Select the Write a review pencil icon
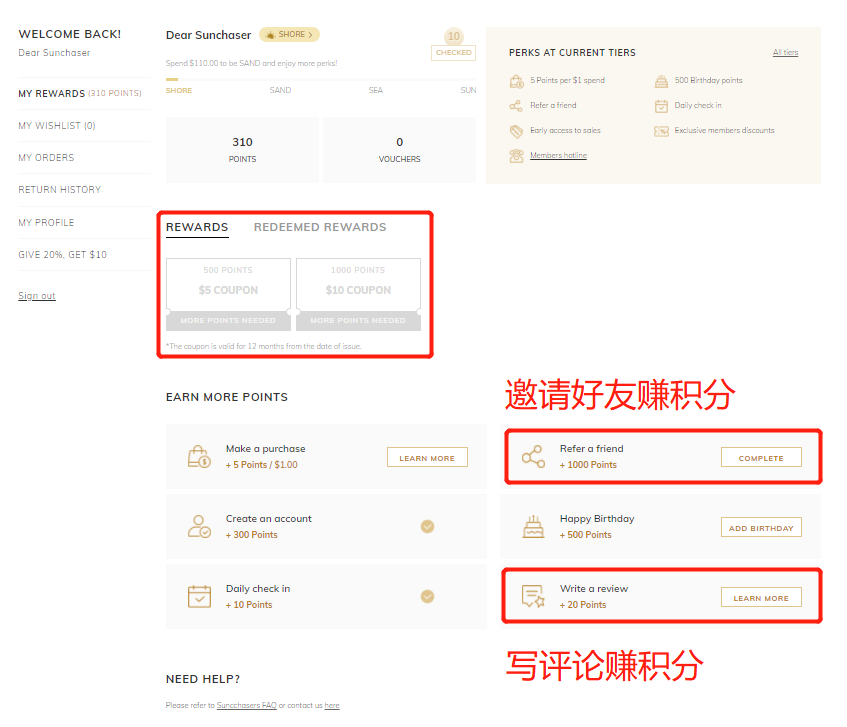 click(x=533, y=596)
